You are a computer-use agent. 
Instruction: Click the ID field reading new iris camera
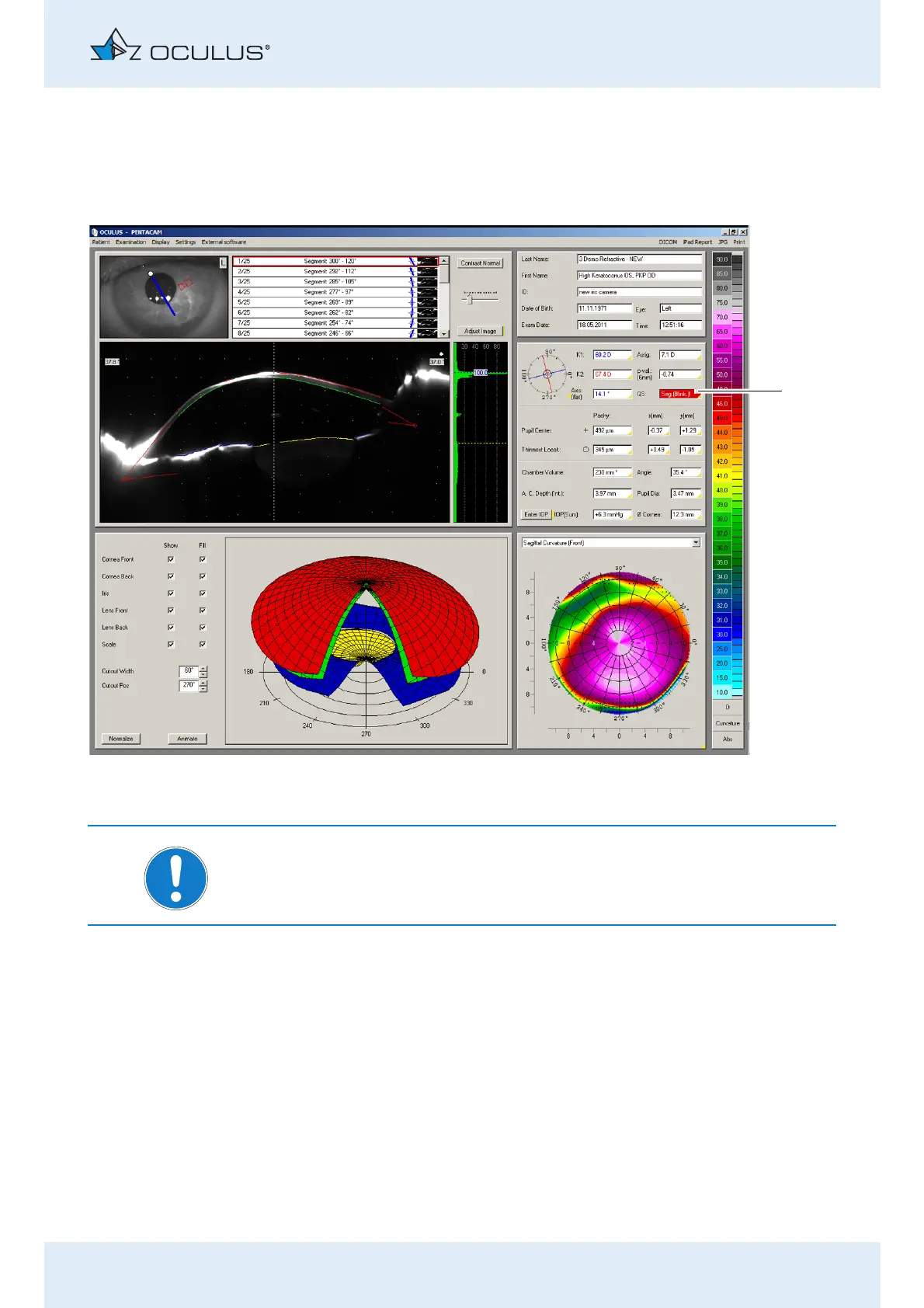click(639, 292)
